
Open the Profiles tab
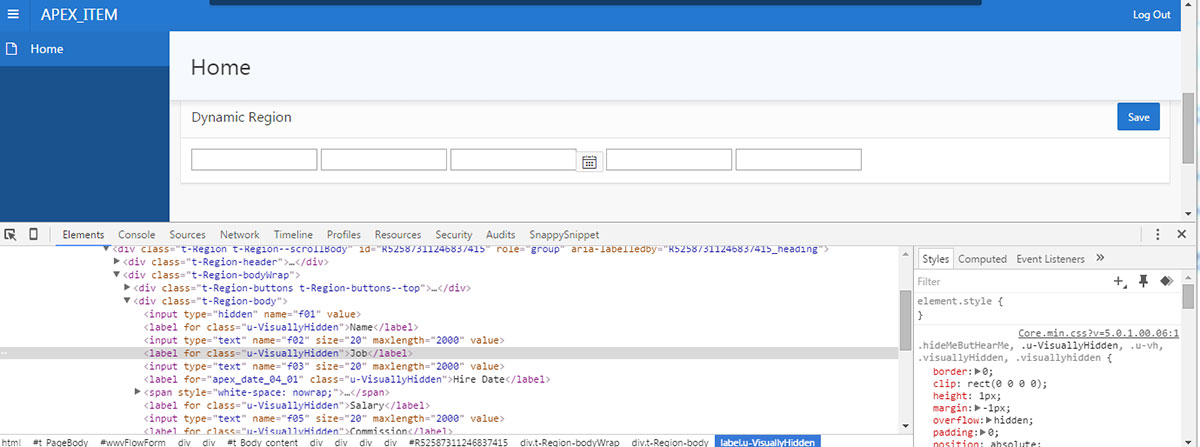344,234
